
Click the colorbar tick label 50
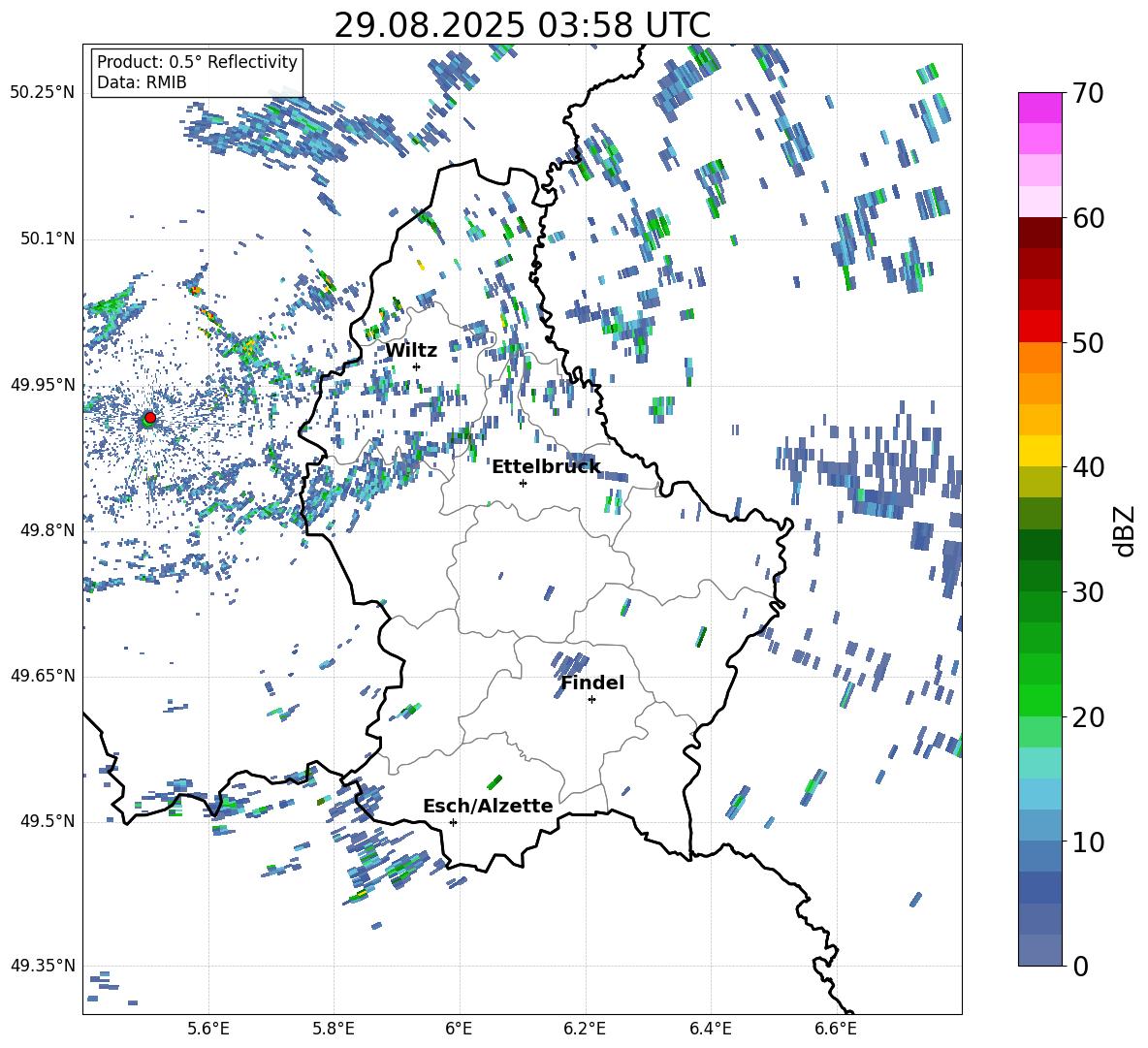[1088, 342]
